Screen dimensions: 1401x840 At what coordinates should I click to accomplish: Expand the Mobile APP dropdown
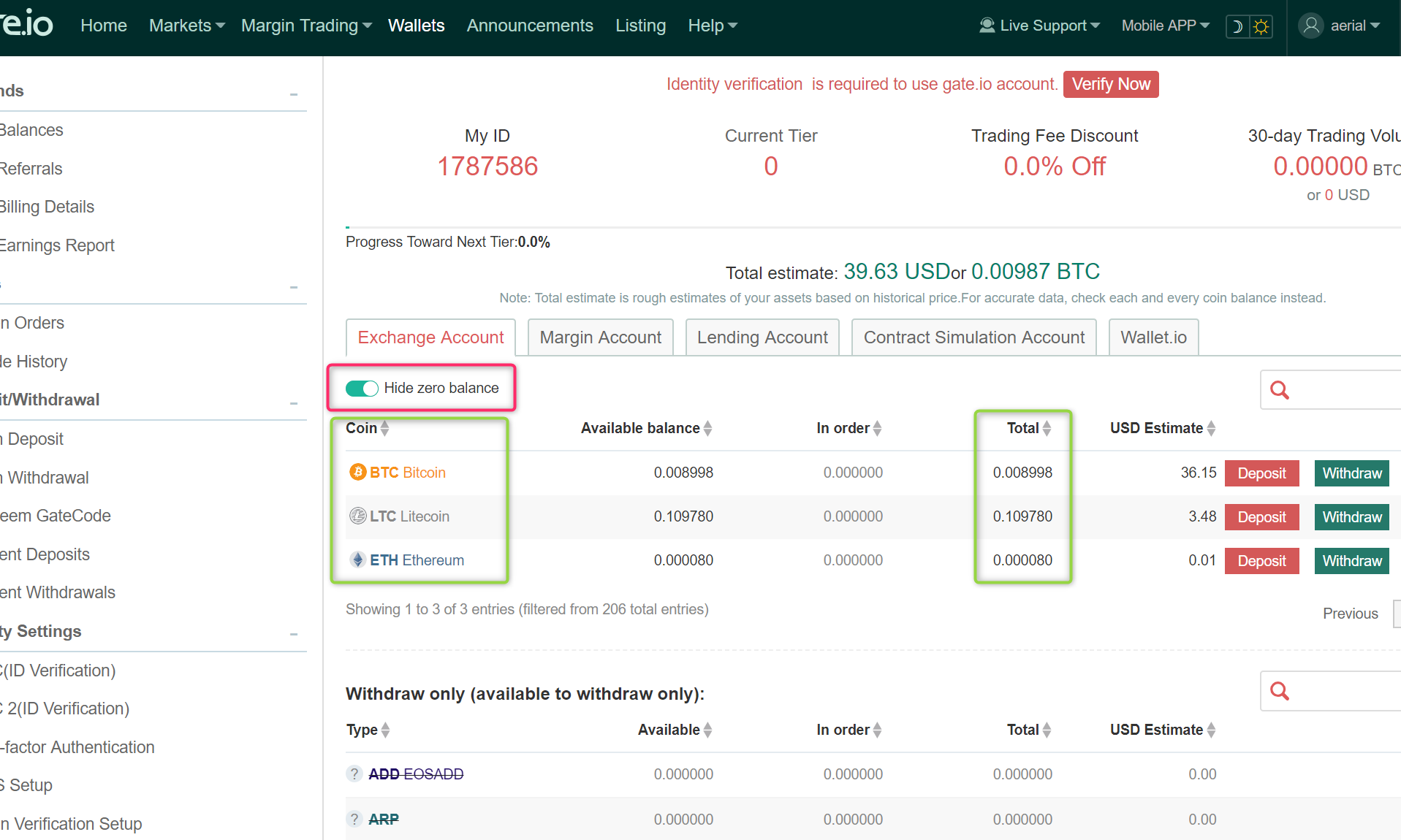1166,26
